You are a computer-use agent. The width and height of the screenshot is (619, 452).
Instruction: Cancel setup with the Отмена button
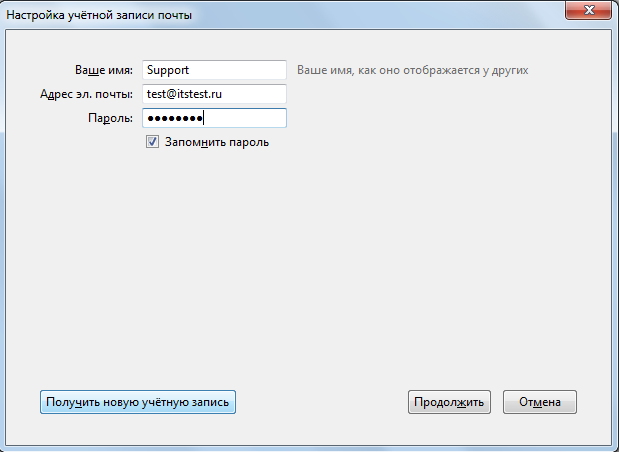pyautogui.click(x=540, y=402)
